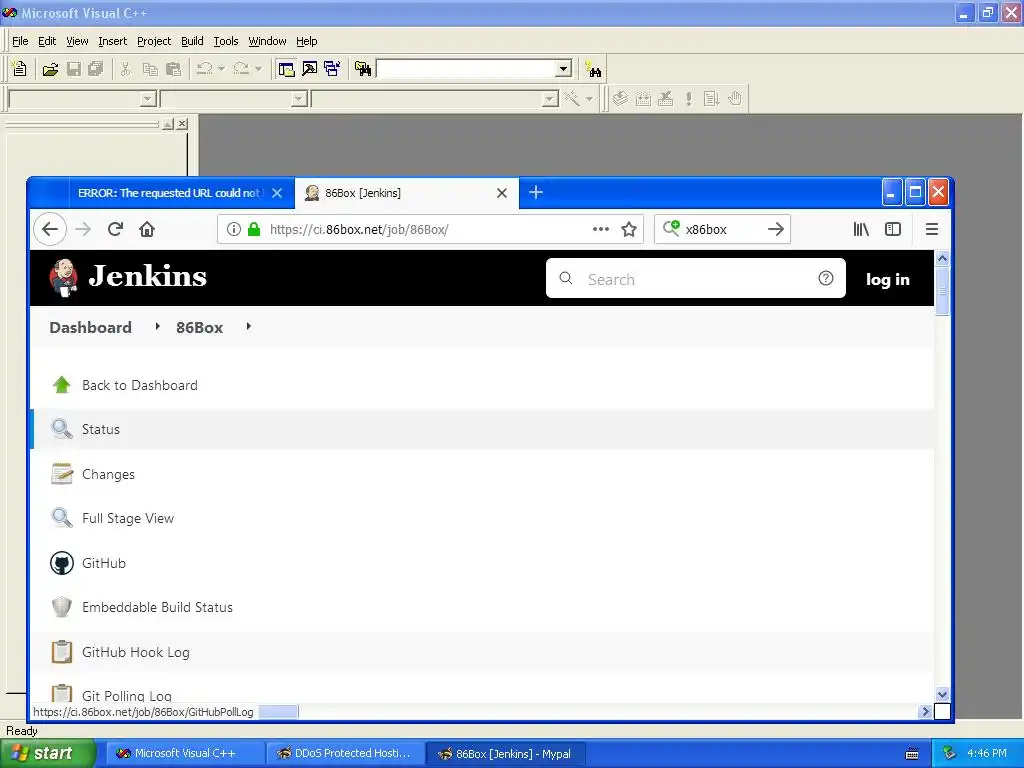Click the browser vertical scrollbar thumb
This screenshot has width=1024, height=768.
(942, 291)
